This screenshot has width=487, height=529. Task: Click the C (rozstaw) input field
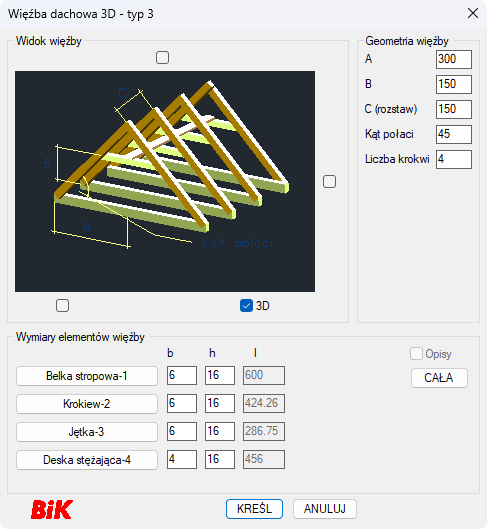(x=454, y=109)
